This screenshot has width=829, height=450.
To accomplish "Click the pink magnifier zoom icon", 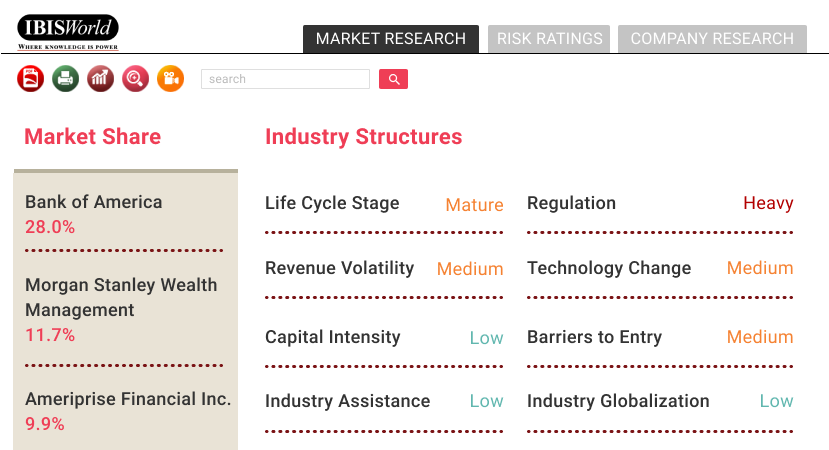I will point(136,78).
